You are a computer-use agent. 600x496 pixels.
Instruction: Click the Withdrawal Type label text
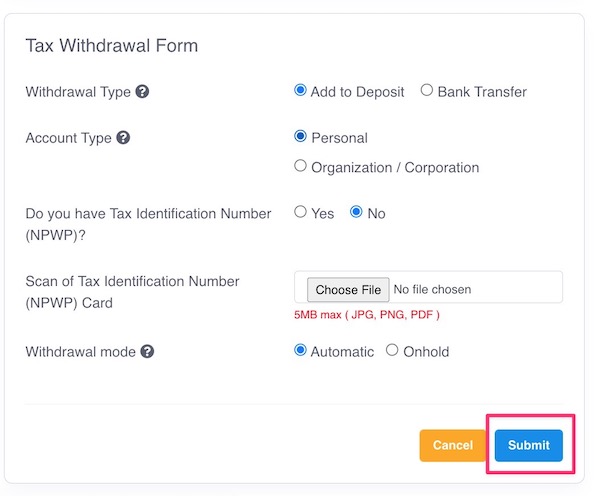click(x=78, y=92)
